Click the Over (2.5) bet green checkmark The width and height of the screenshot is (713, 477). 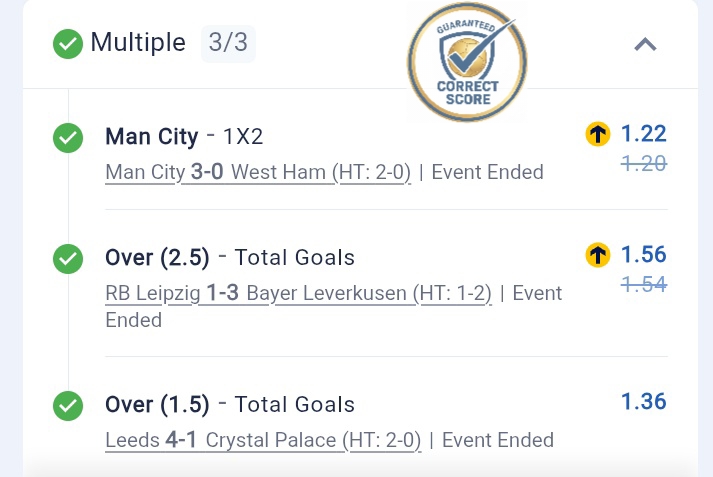pyautogui.click(x=68, y=259)
